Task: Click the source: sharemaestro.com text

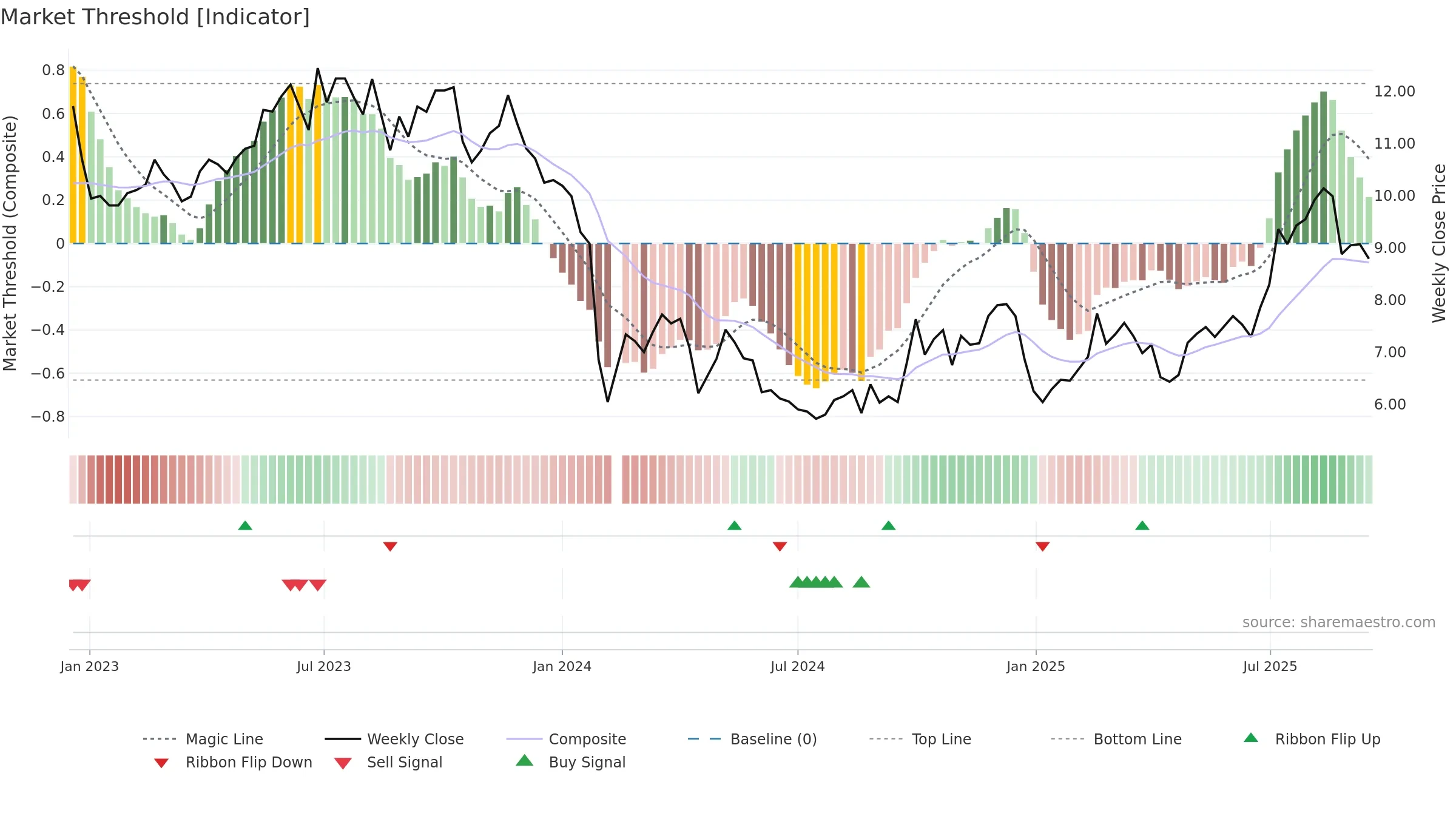Action: [x=1339, y=622]
